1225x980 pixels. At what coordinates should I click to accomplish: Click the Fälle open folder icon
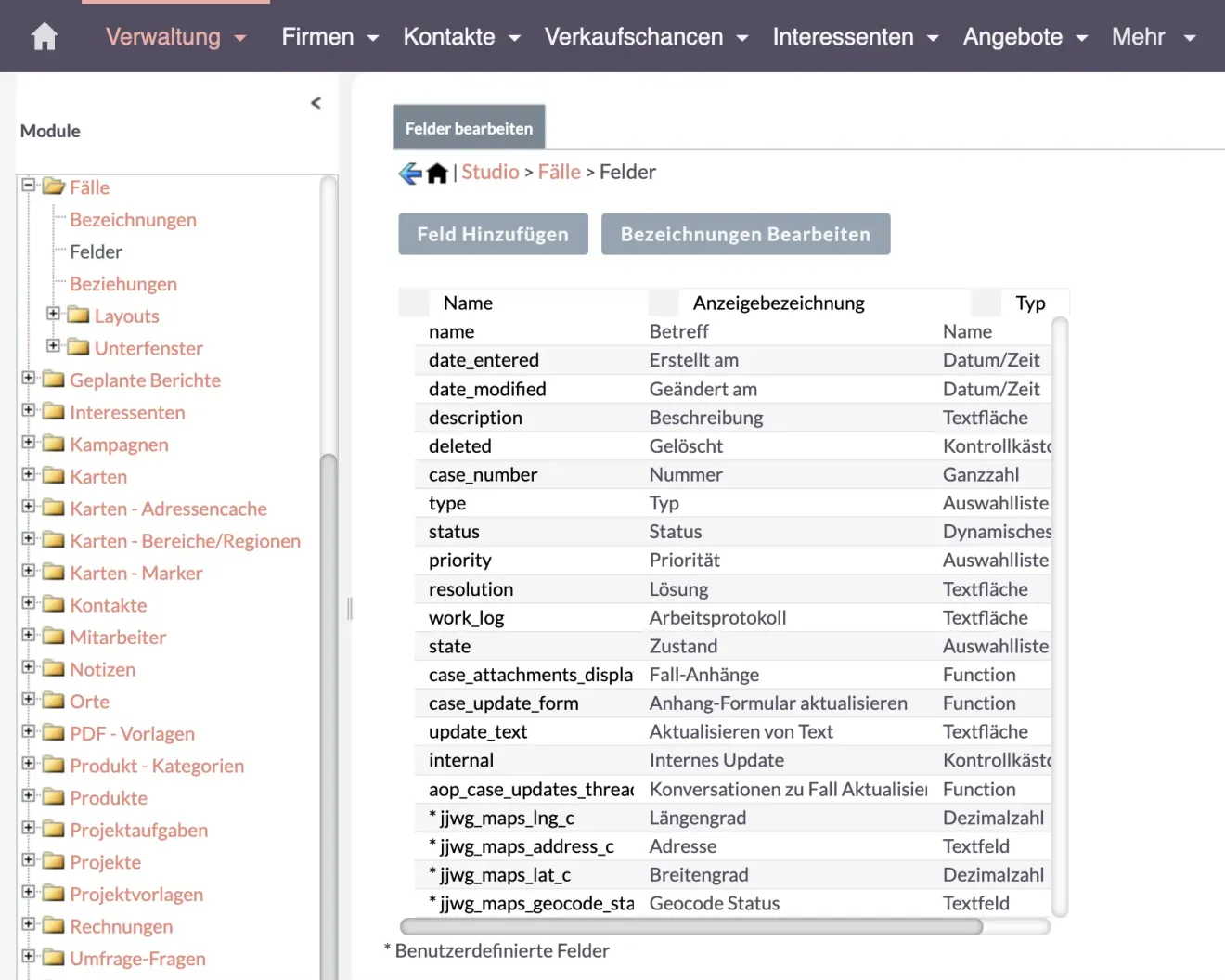click(54, 187)
